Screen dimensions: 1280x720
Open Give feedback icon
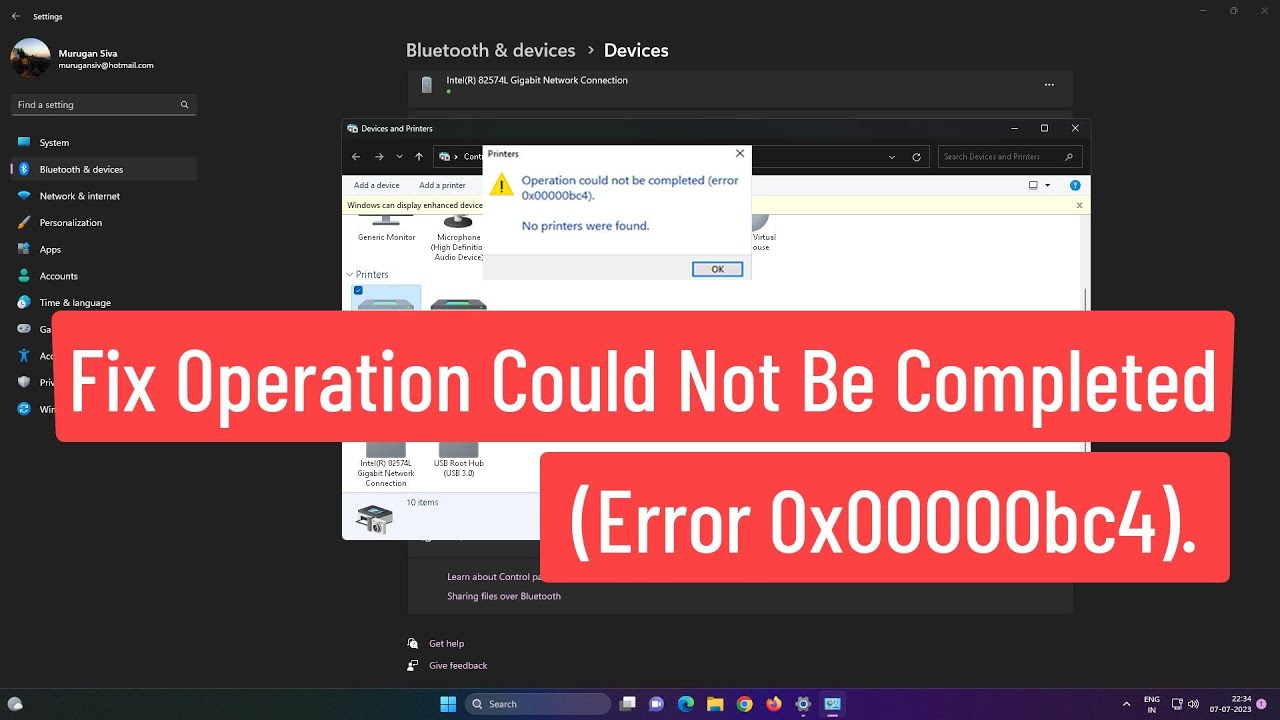coord(413,665)
